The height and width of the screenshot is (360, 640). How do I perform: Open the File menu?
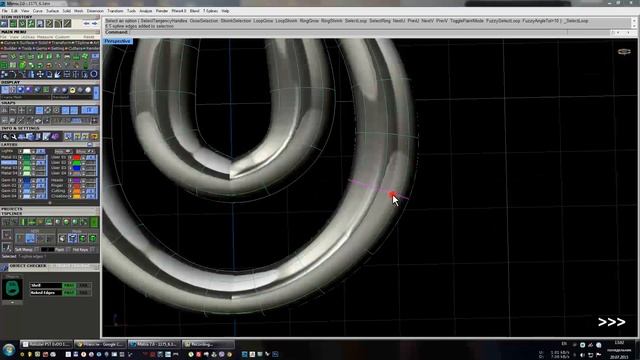pos(4,11)
